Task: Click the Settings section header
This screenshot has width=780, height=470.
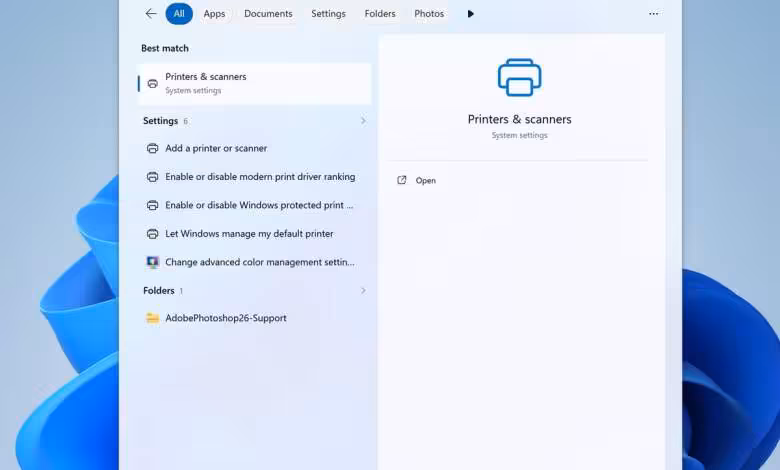Action: tap(160, 121)
